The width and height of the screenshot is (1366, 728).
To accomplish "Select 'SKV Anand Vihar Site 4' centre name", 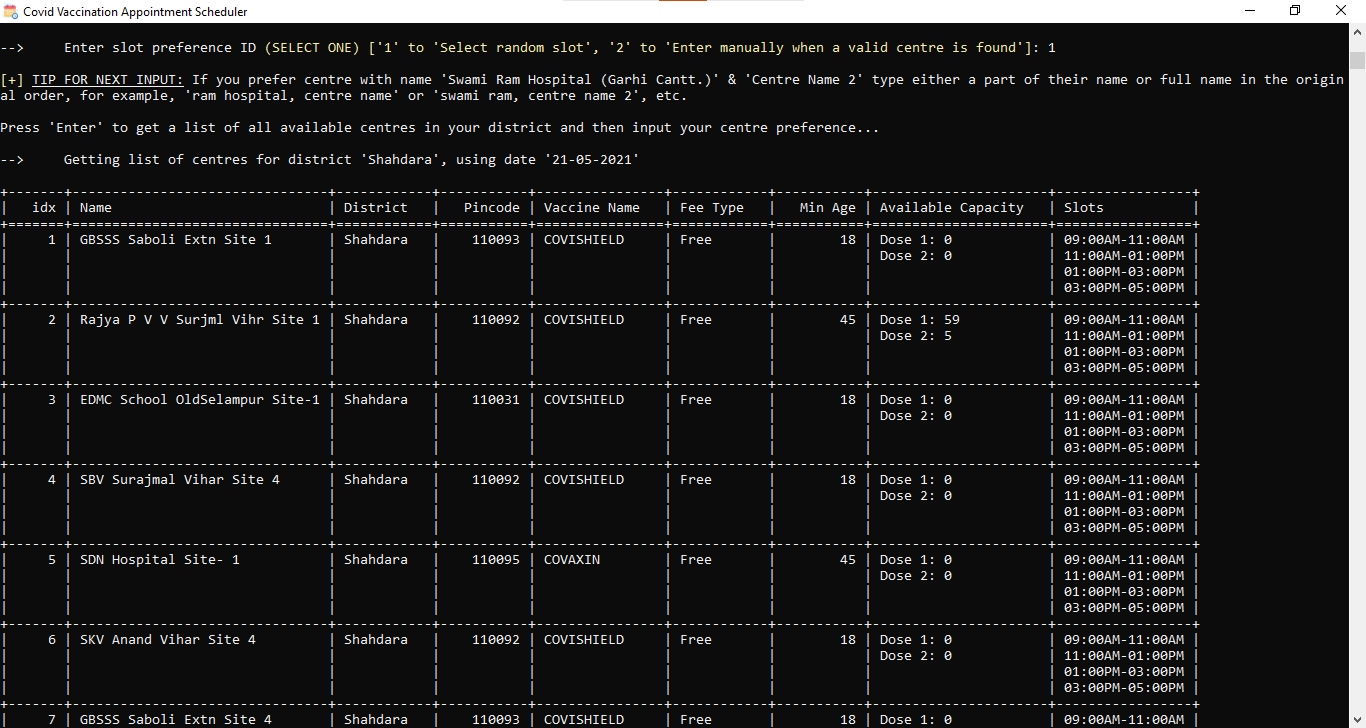I will point(168,640).
